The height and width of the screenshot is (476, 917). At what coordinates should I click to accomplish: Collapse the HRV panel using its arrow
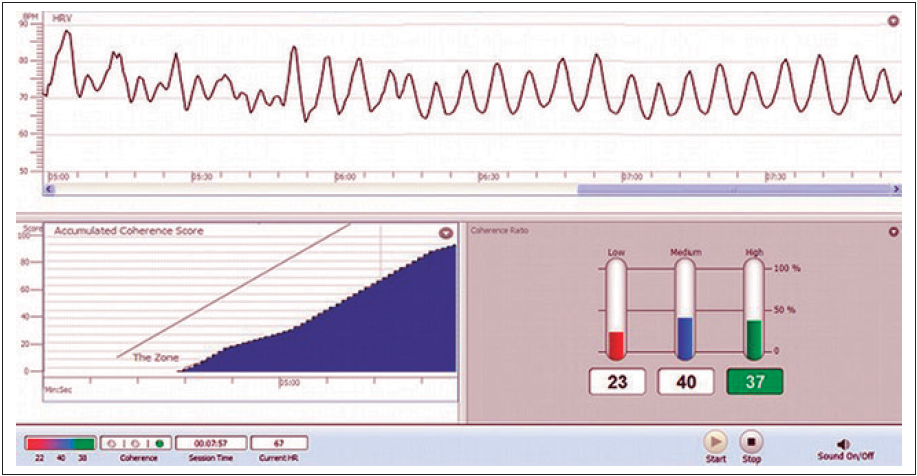(x=892, y=20)
